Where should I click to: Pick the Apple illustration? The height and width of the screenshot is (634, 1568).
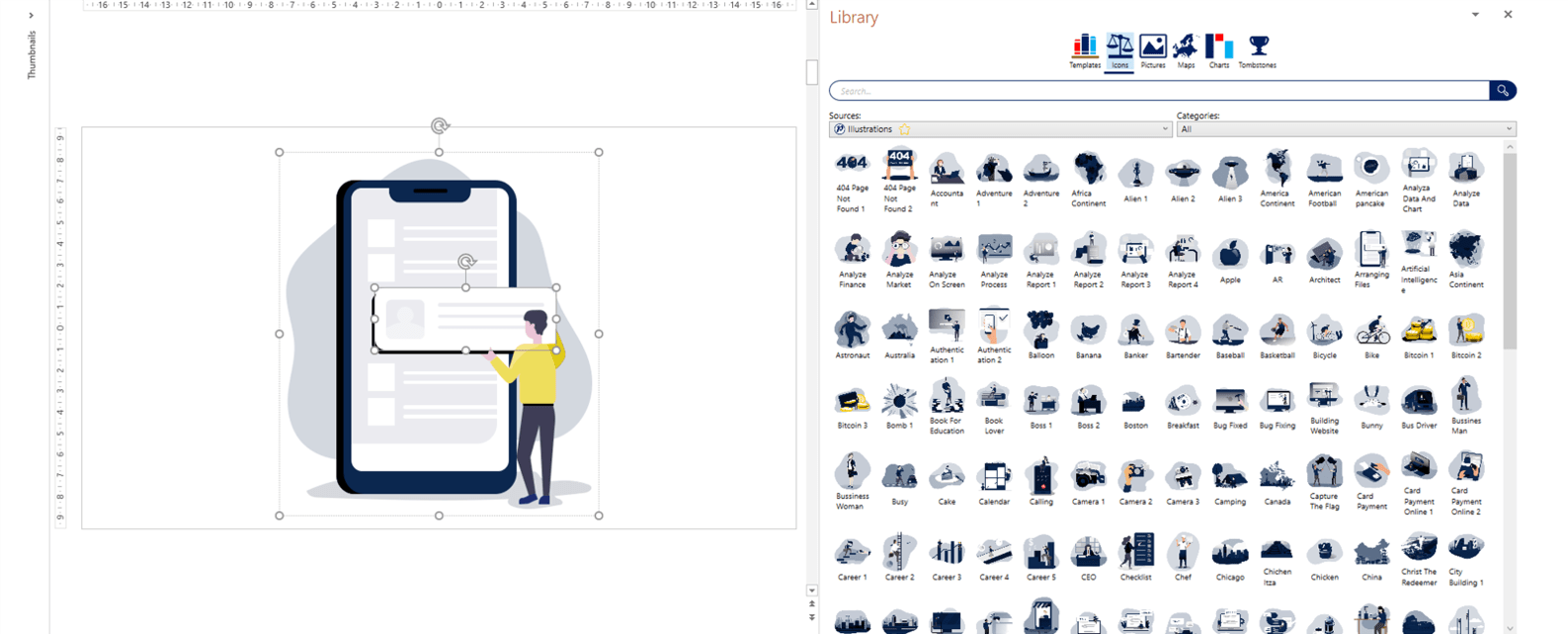coord(1230,257)
